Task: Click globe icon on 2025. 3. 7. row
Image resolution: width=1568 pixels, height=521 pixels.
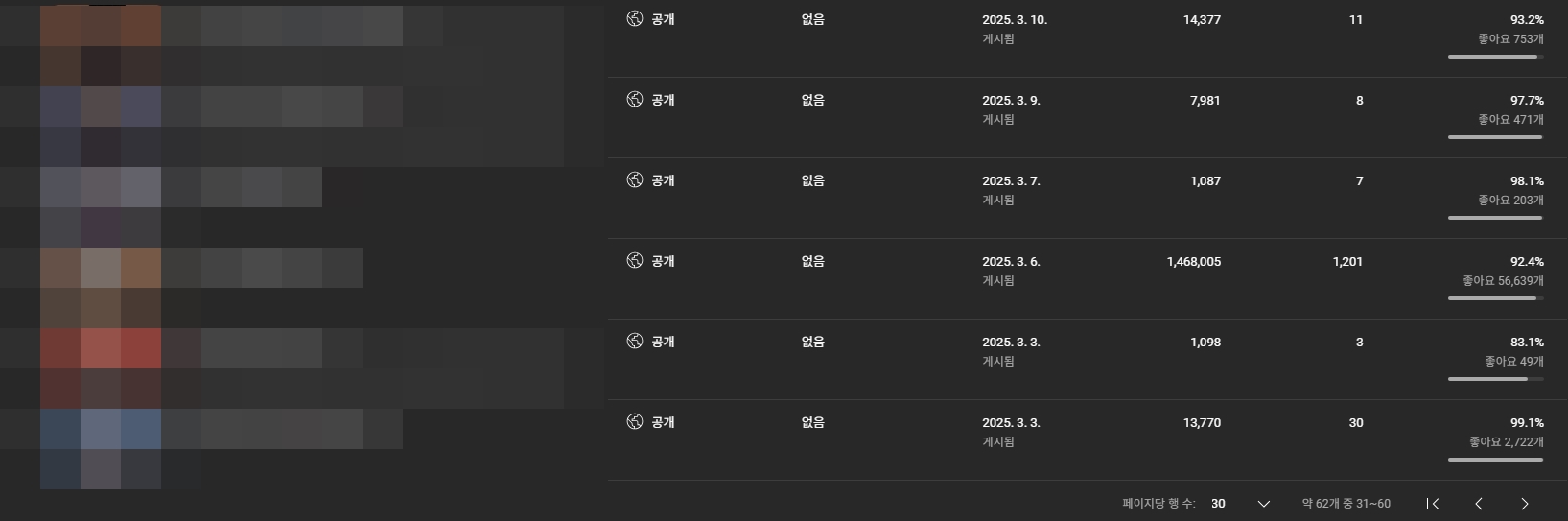Action: tap(634, 179)
